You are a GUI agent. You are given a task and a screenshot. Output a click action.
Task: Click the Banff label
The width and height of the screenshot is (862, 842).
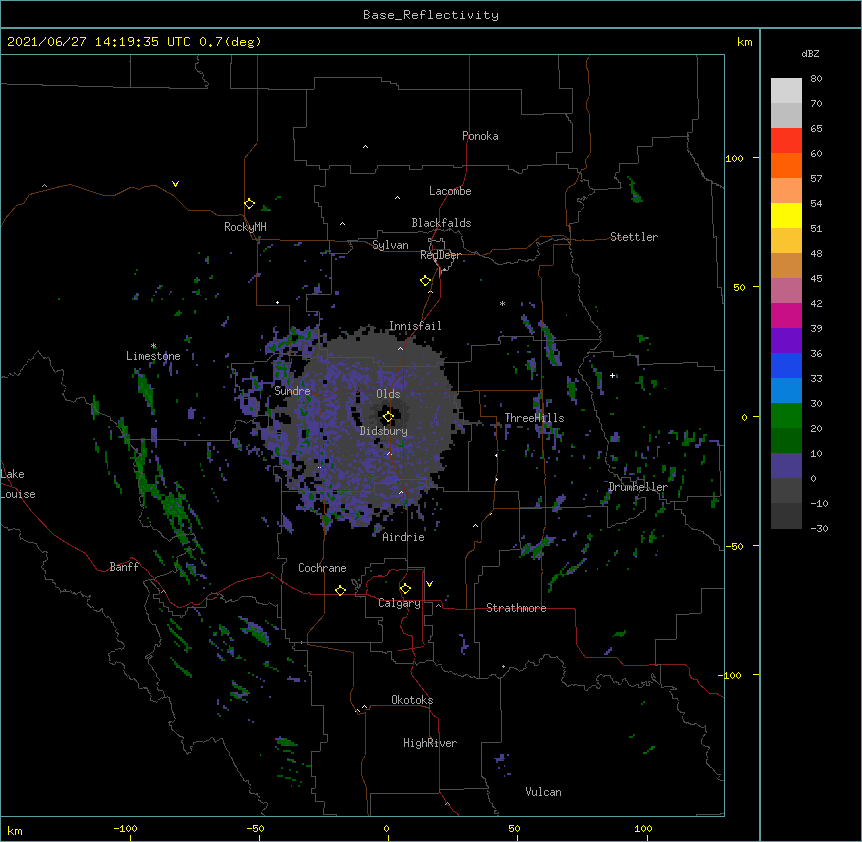(x=124, y=567)
